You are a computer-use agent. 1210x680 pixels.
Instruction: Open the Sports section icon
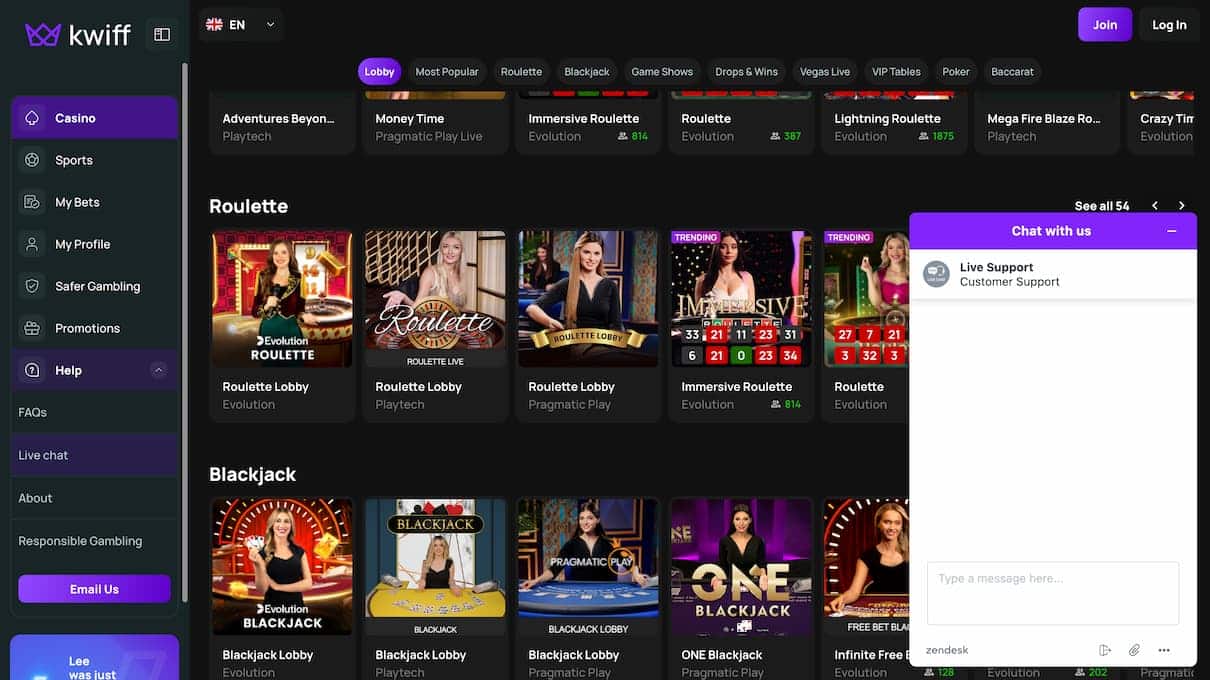click(x=32, y=160)
